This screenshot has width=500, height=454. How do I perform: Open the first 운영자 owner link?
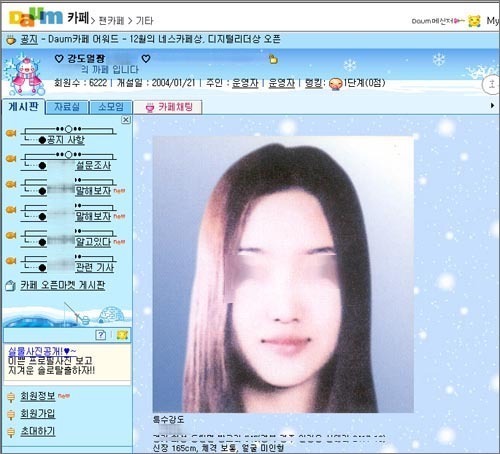point(245,83)
